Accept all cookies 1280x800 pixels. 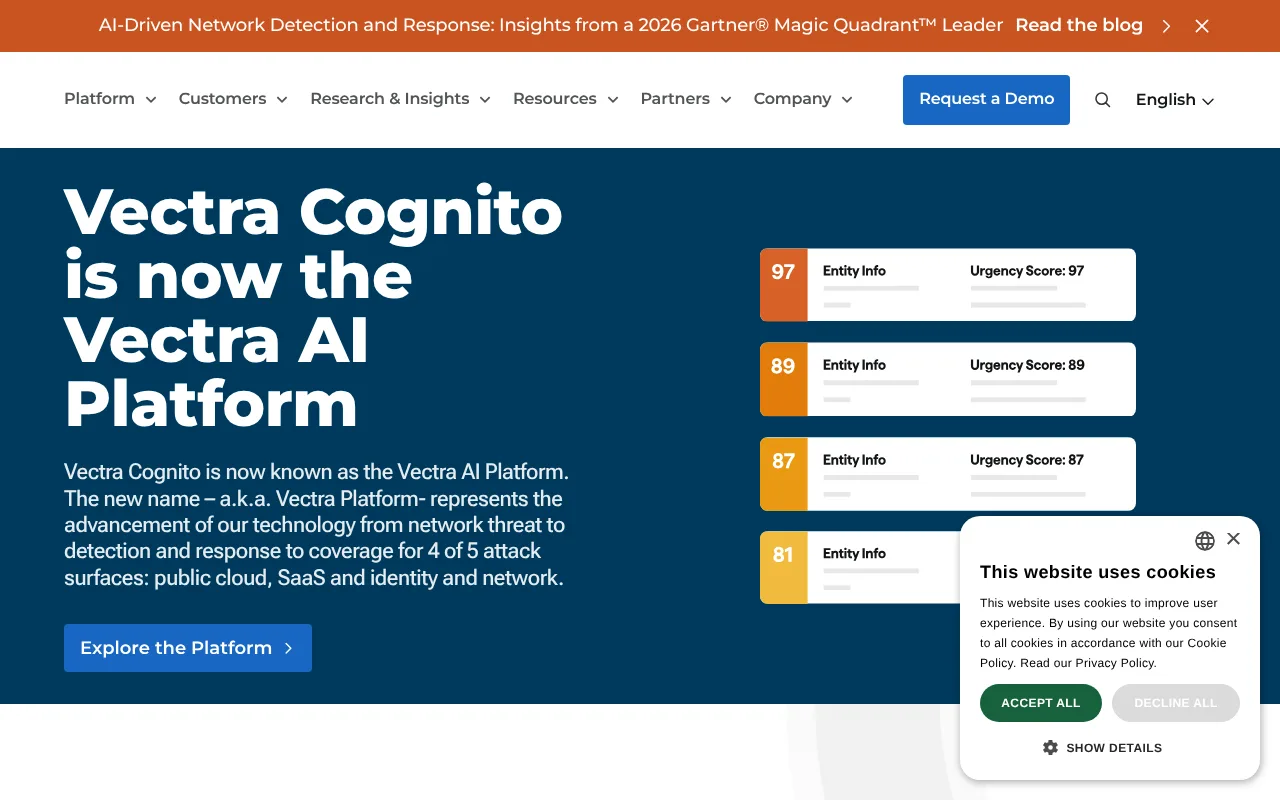coord(1041,703)
